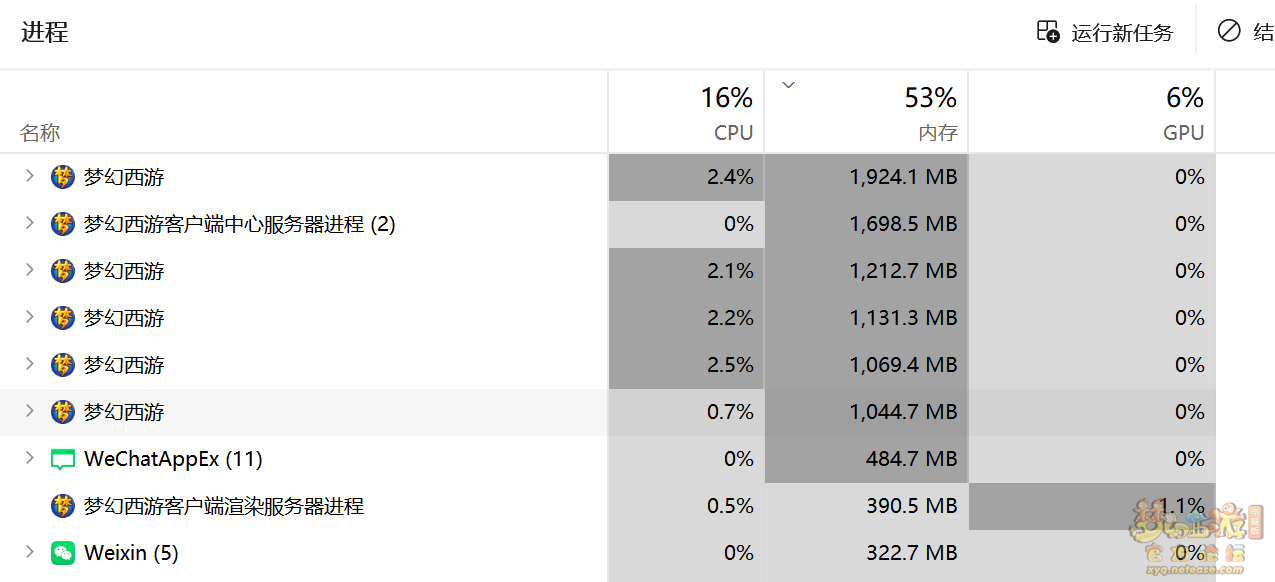Sort processes by the GPU column
This screenshot has width=1275, height=582.
coord(1183,133)
